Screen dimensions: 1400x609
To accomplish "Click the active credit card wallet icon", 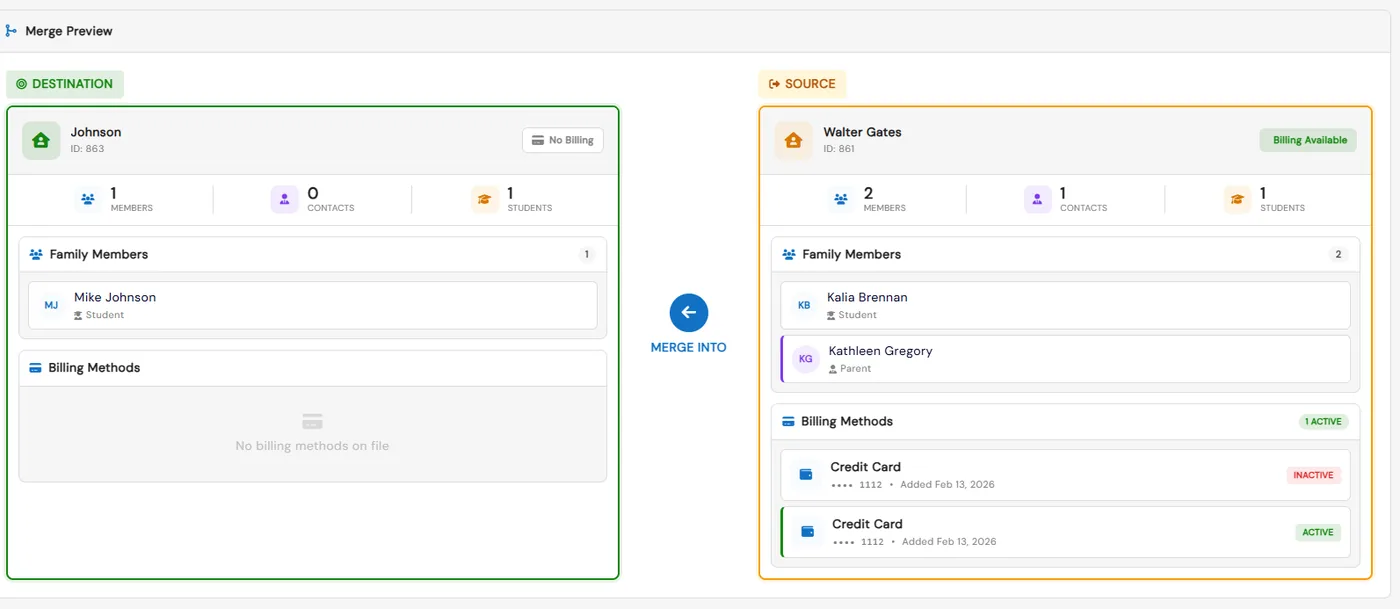I will point(808,532).
